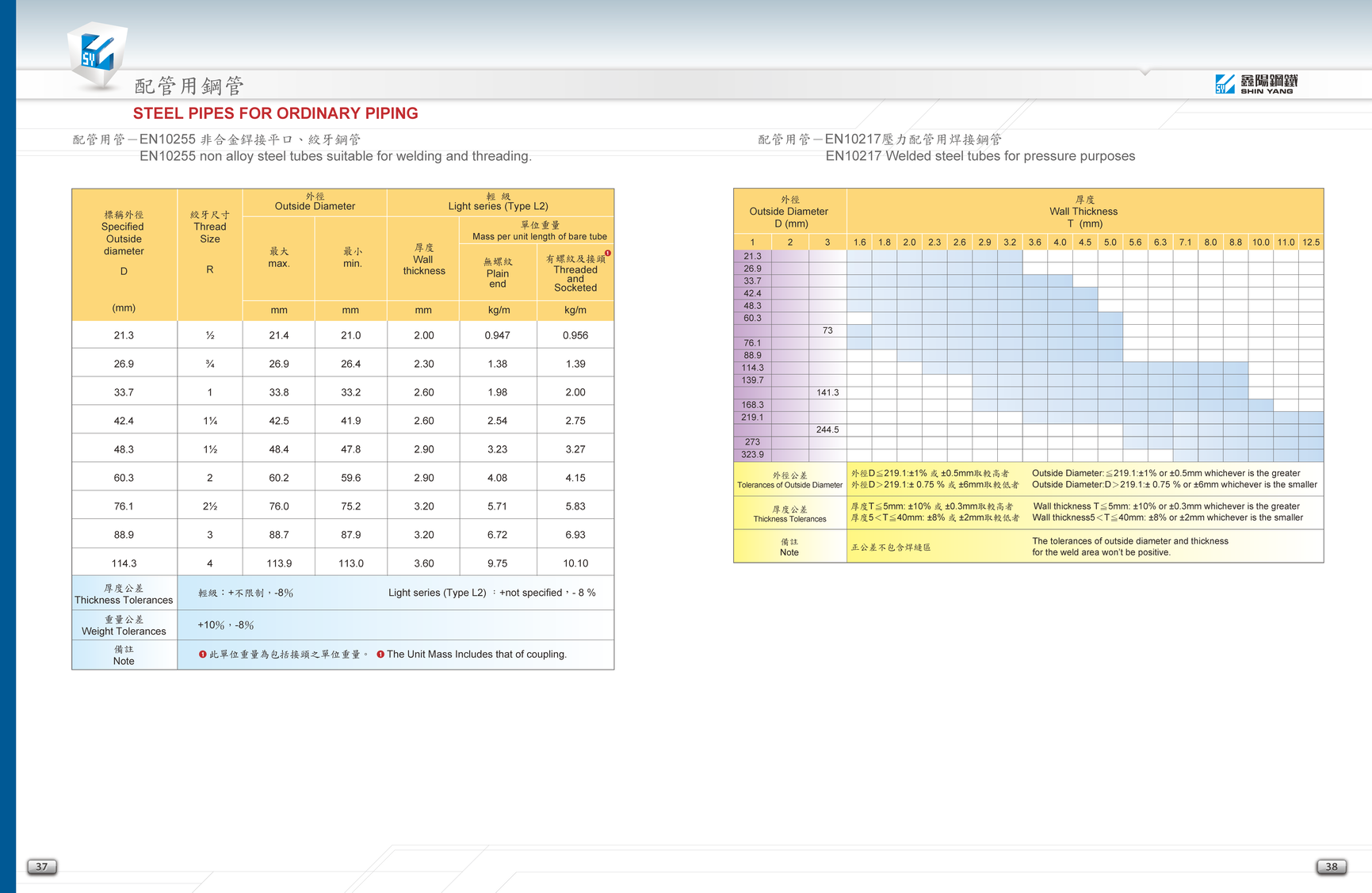Click the 2.75 threaded mass cell
The image size is (1372, 893).
coord(575,421)
